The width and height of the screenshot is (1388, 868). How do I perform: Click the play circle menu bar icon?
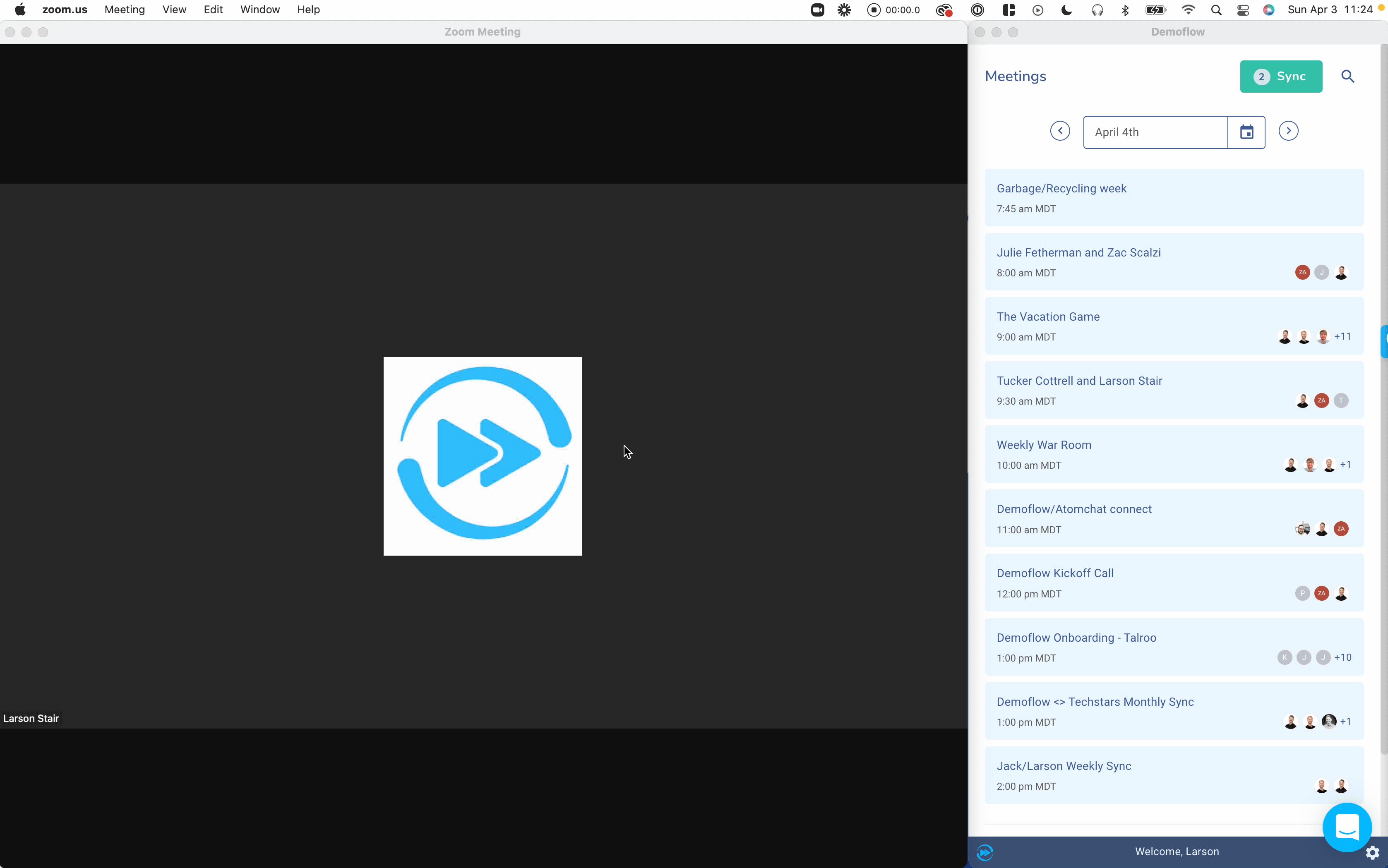point(1037,10)
